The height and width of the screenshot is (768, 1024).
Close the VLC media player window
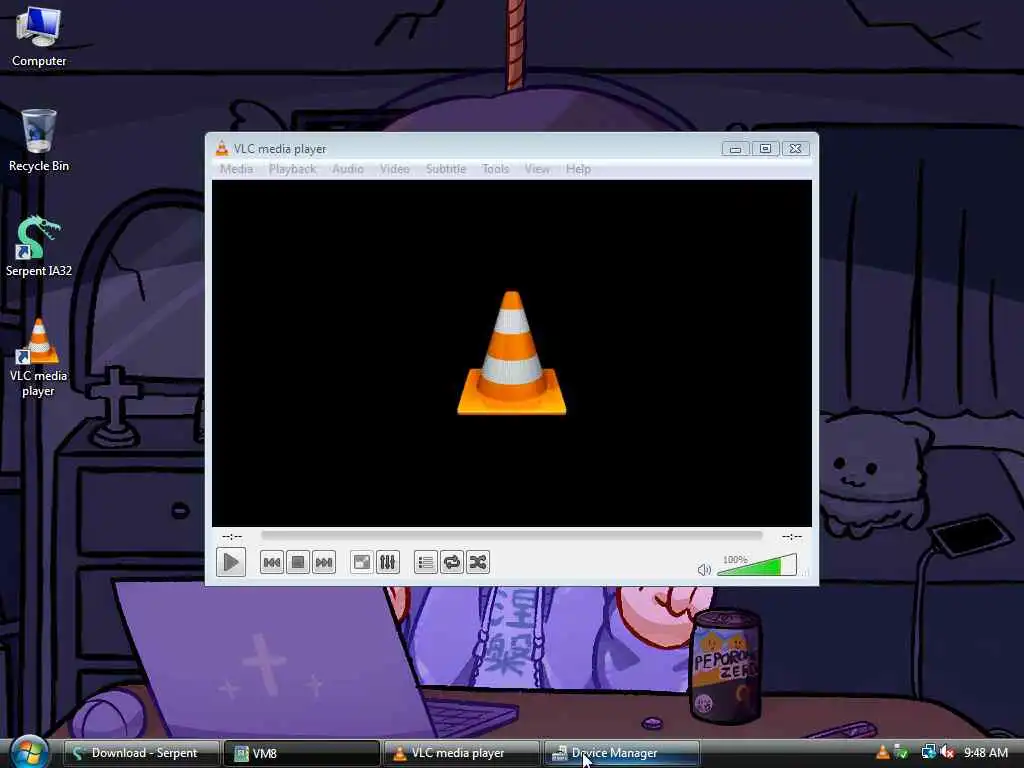click(x=795, y=149)
